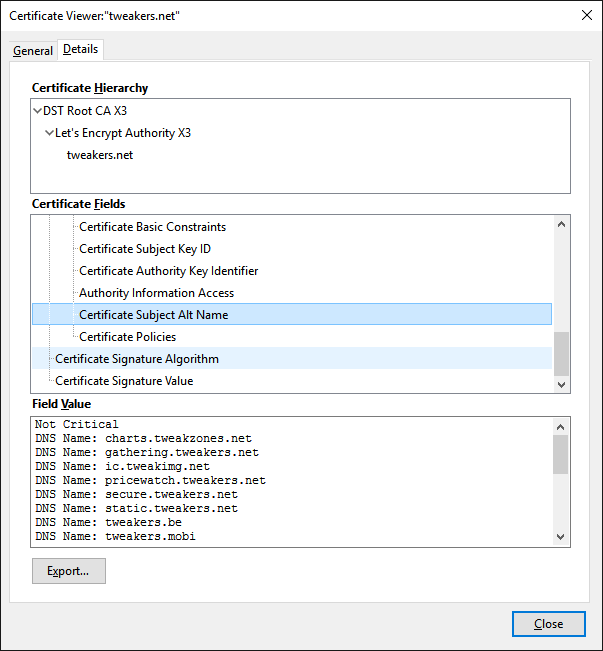
Task: Select tweakers.net in certificate hierarchy
Action: tap(100, 155)
